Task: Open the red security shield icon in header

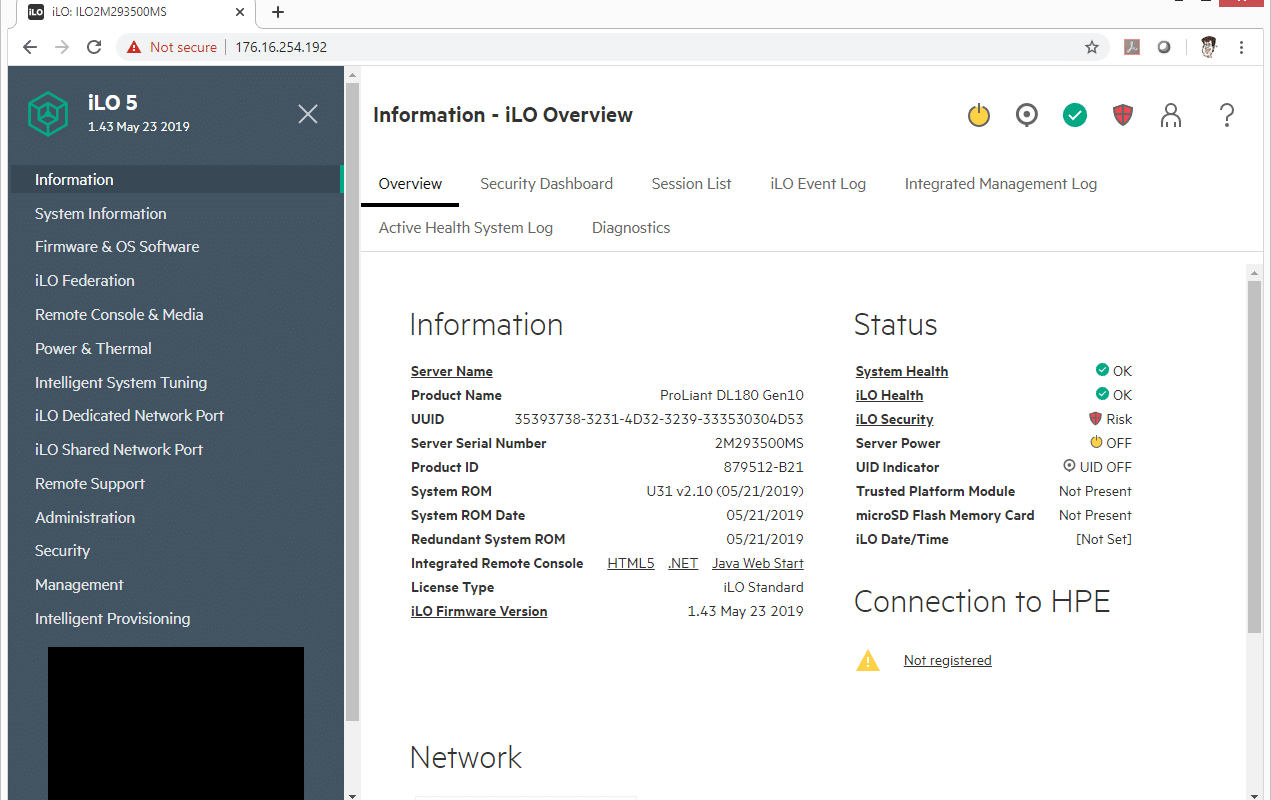Action: [x=1123, y=115]
